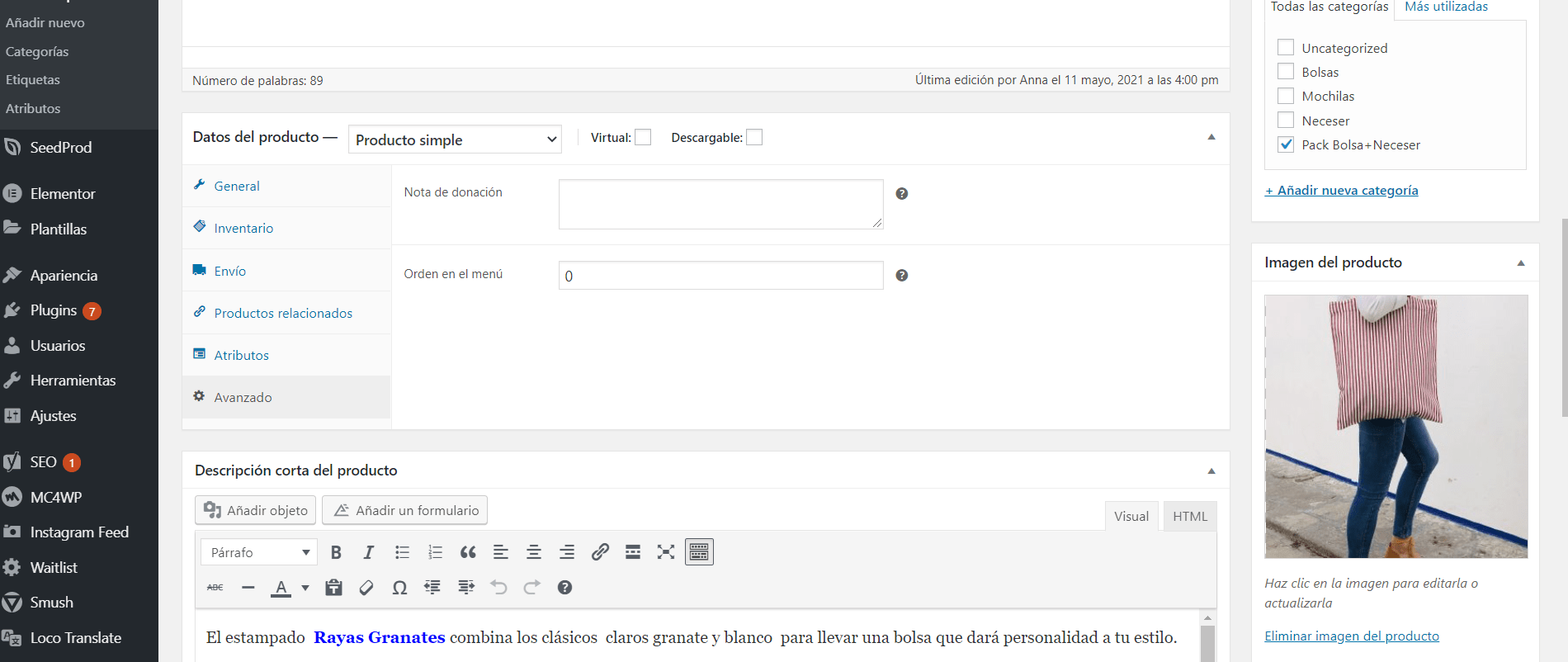
Task: Click the Rayas Granates link in description
Action: click(380, 637)
